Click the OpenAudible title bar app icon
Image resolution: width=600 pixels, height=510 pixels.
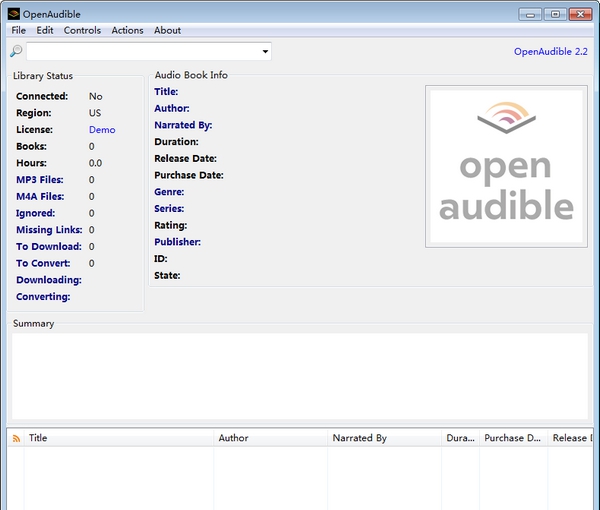[13, 14]
